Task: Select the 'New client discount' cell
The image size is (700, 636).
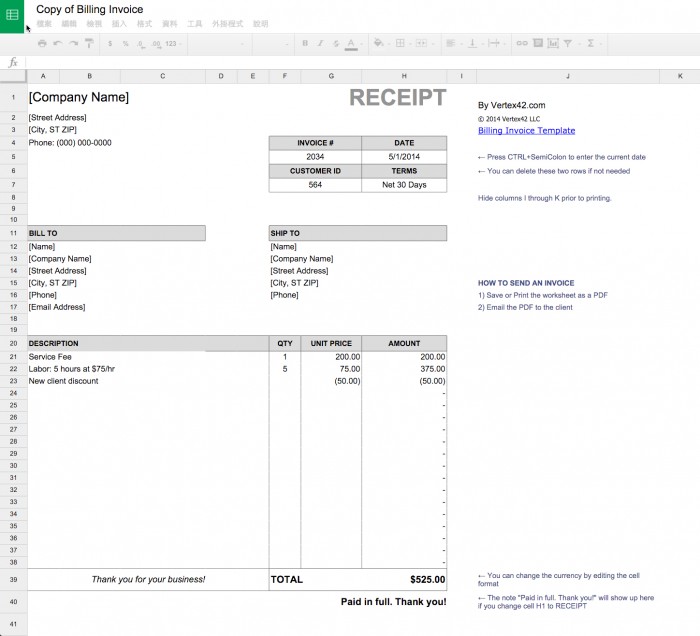Action: (148, 381)
